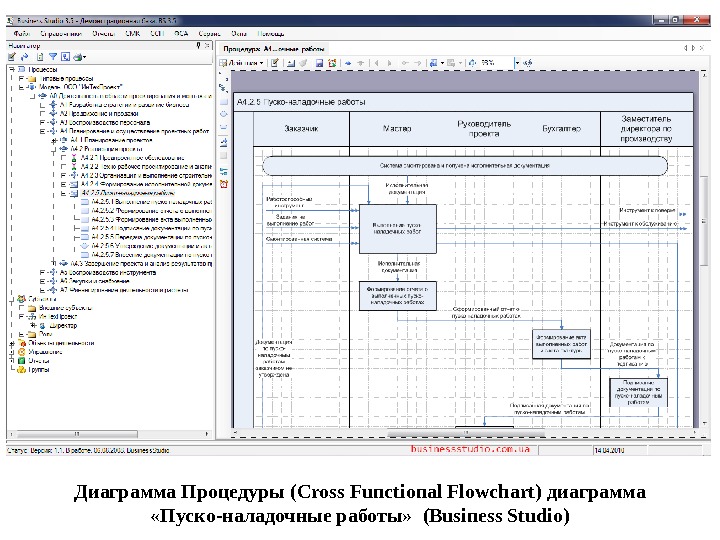Open the Справочники menu

61,34
